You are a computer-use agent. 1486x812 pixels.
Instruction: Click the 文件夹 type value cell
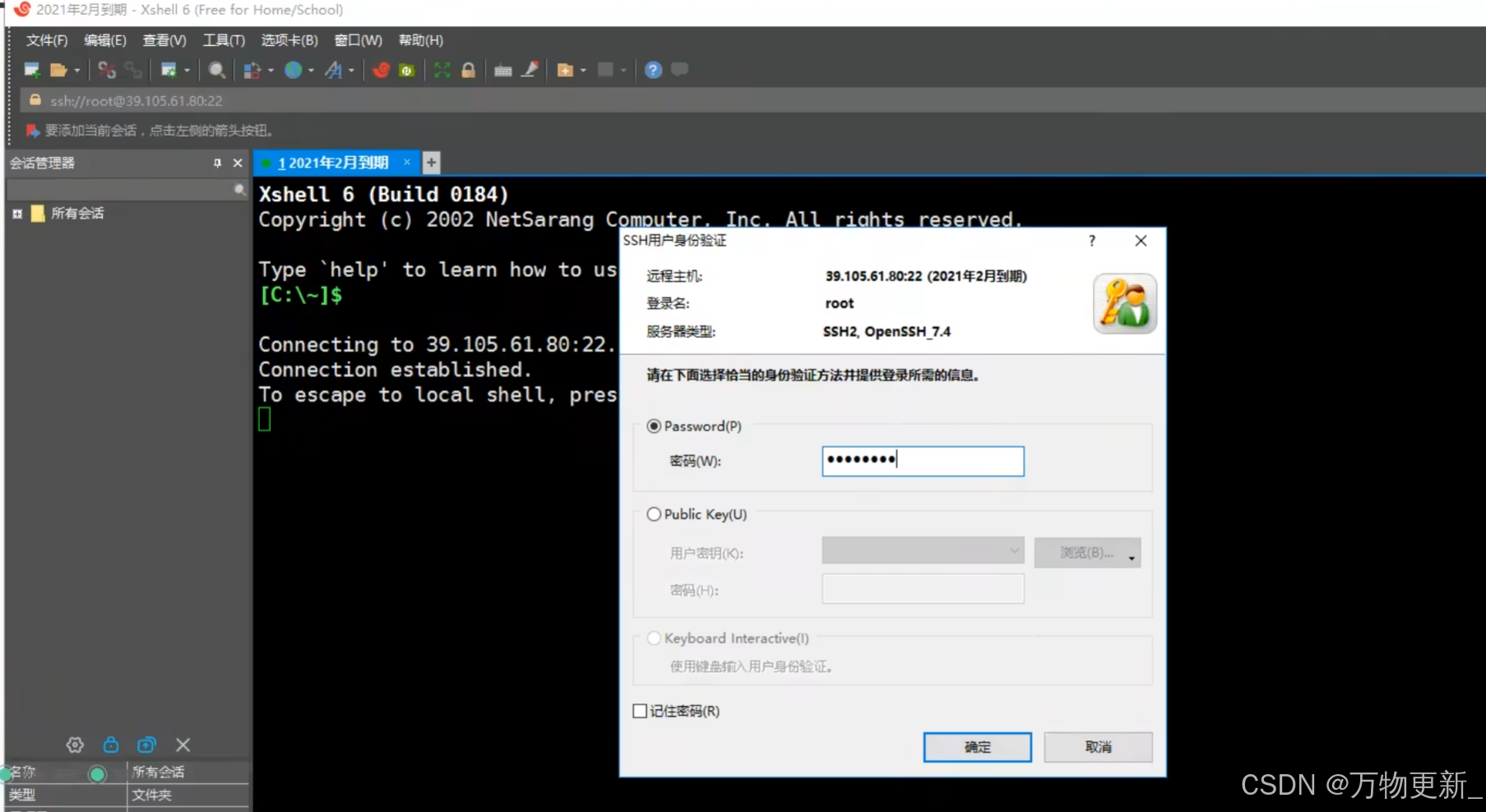coord(188,795)
